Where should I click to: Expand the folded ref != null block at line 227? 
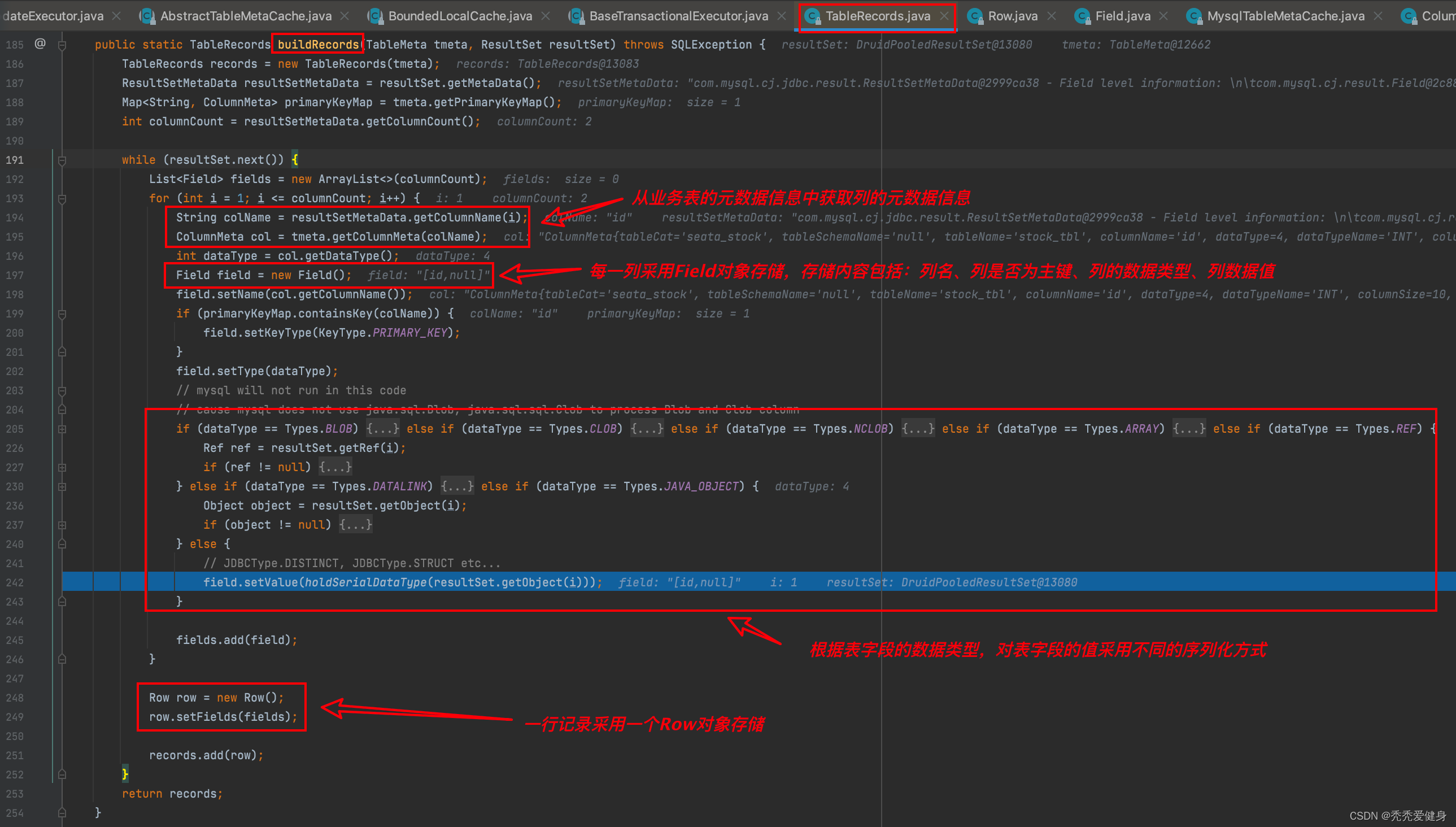pyautogui.click(x=62, y=468)
